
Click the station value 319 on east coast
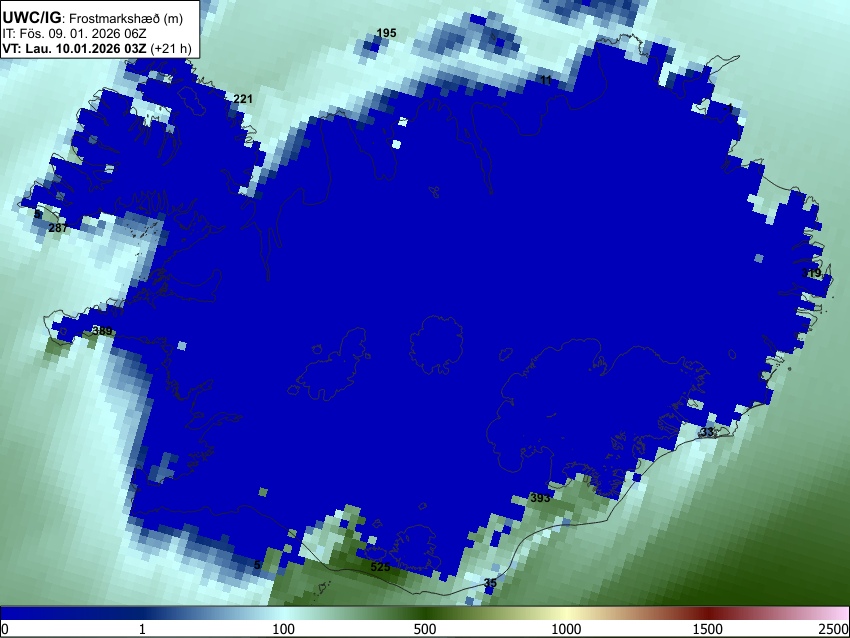click(x=812, y=273)
